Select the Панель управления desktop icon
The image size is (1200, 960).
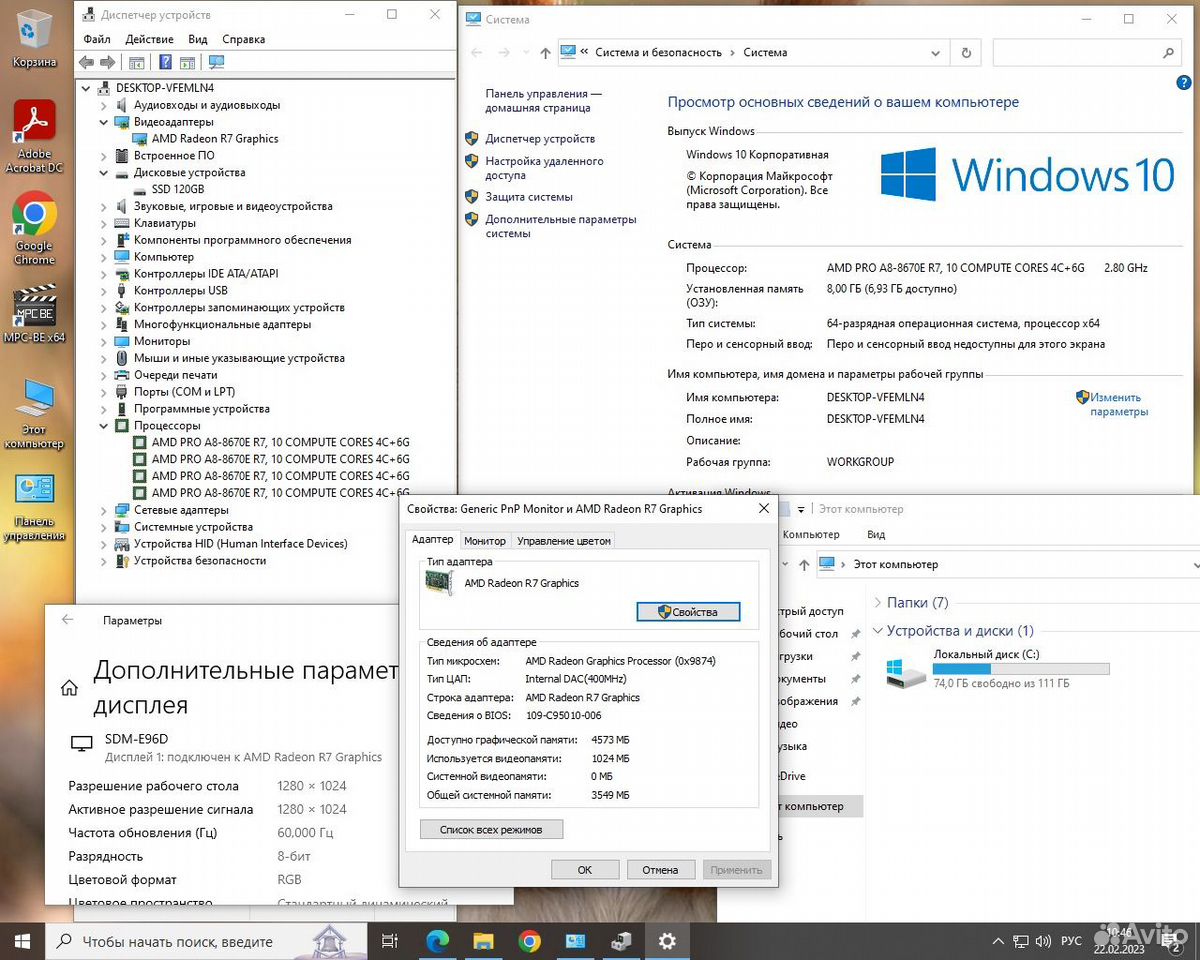(x=34, y=507)
